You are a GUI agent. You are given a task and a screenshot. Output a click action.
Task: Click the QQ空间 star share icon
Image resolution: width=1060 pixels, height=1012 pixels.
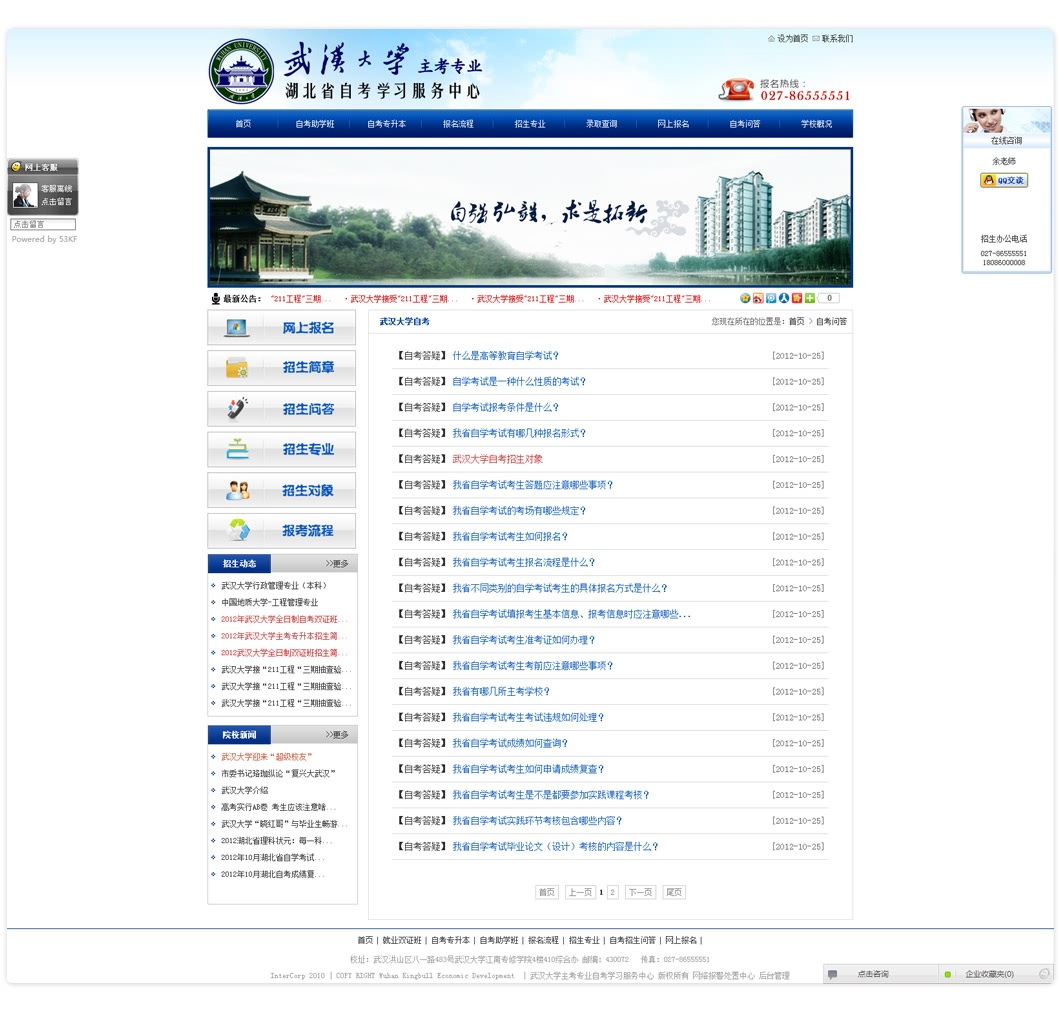[x=745, y=298]
